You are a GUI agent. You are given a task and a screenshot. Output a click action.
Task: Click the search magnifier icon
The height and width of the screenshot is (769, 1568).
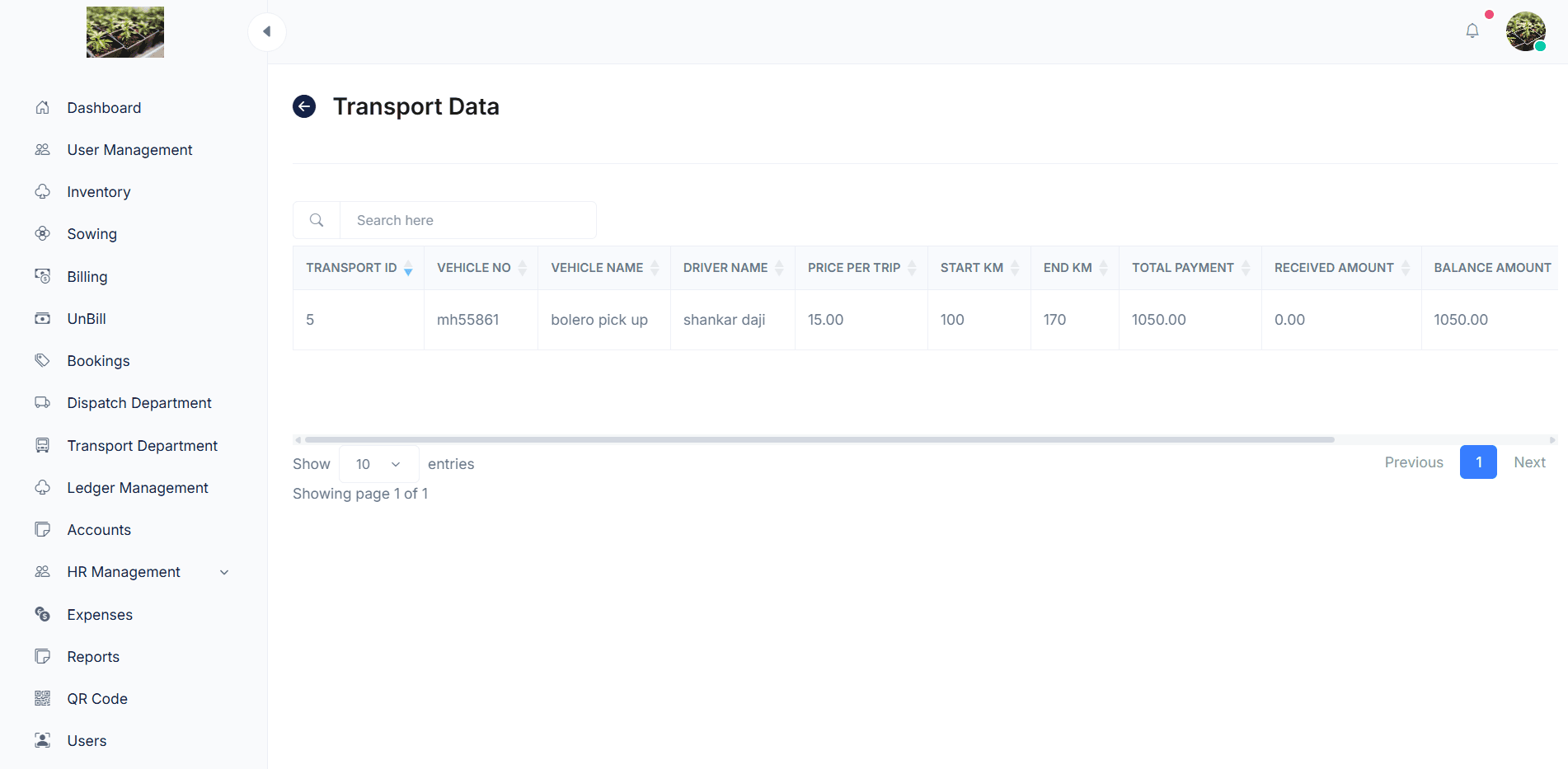pos(317,220)
